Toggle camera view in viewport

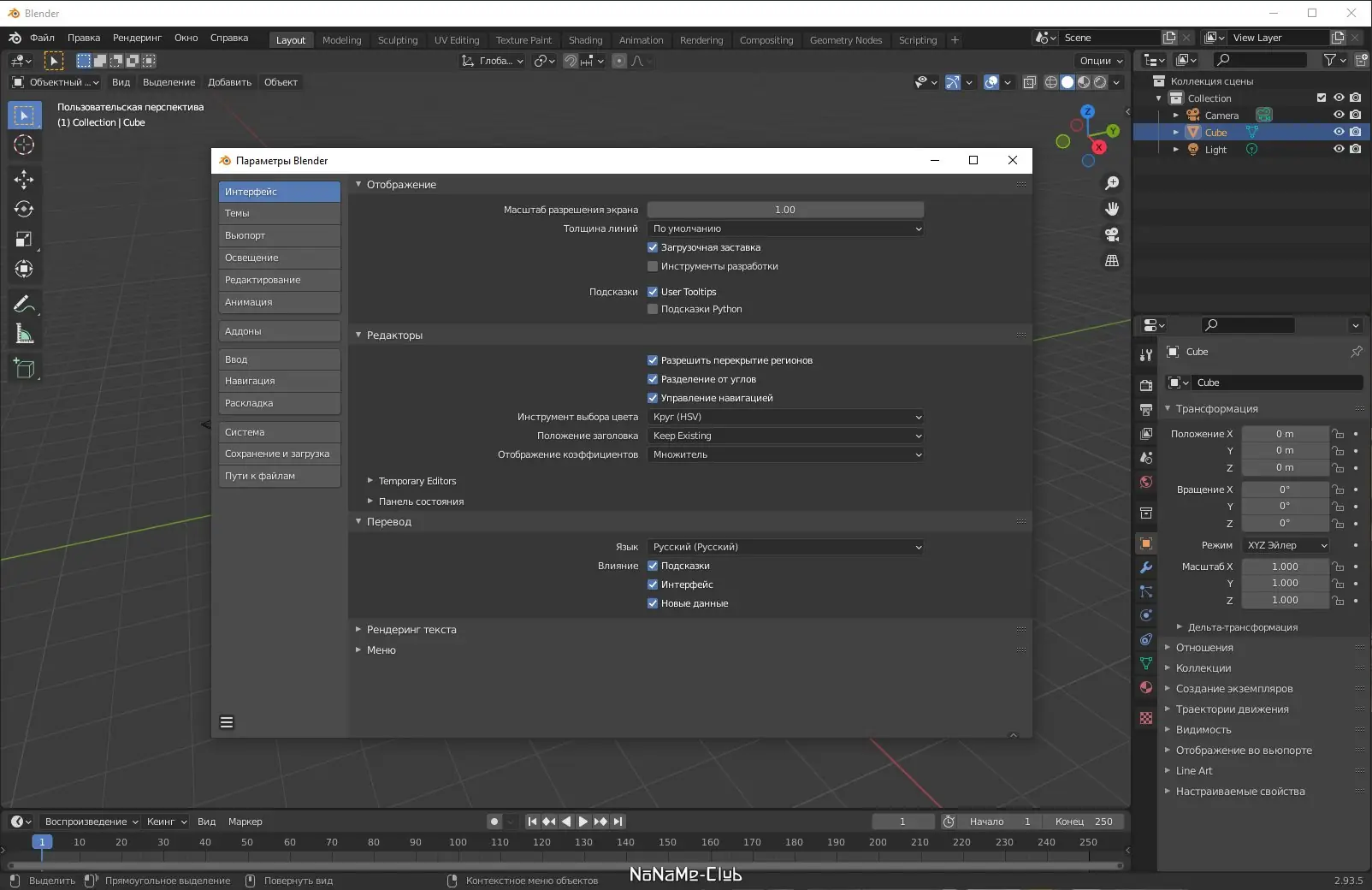(1112, 234)
